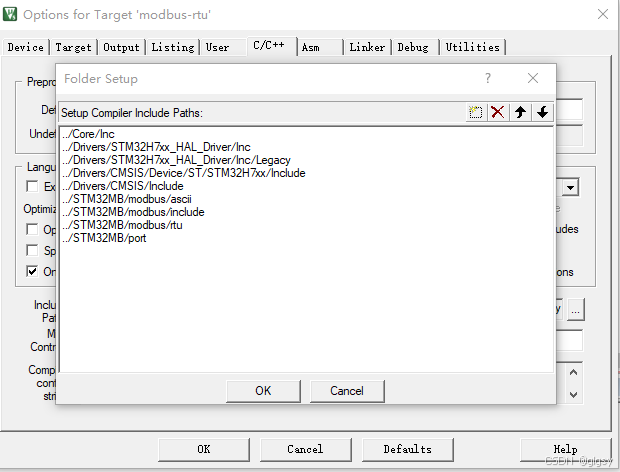
Task: Switch to the Linker tab
Action: click(367, 47)
